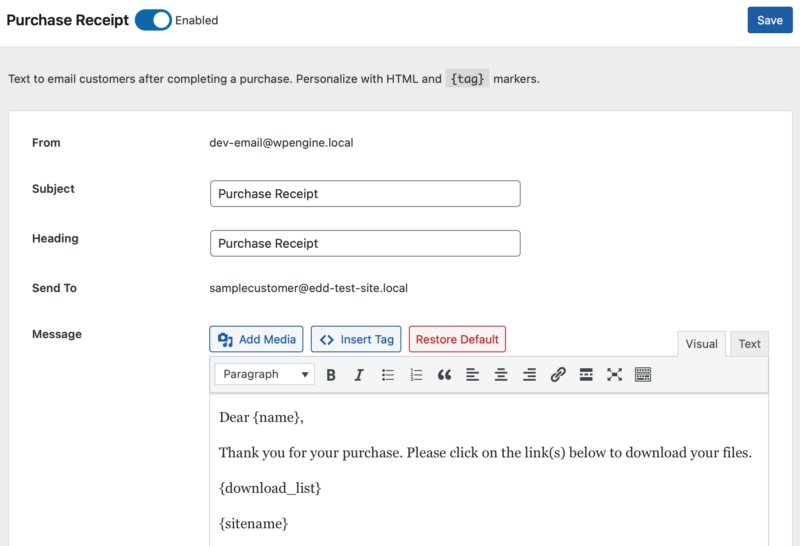Disable the Purchase Receipt email toggle
800x546 pixels.
[153, 20]
